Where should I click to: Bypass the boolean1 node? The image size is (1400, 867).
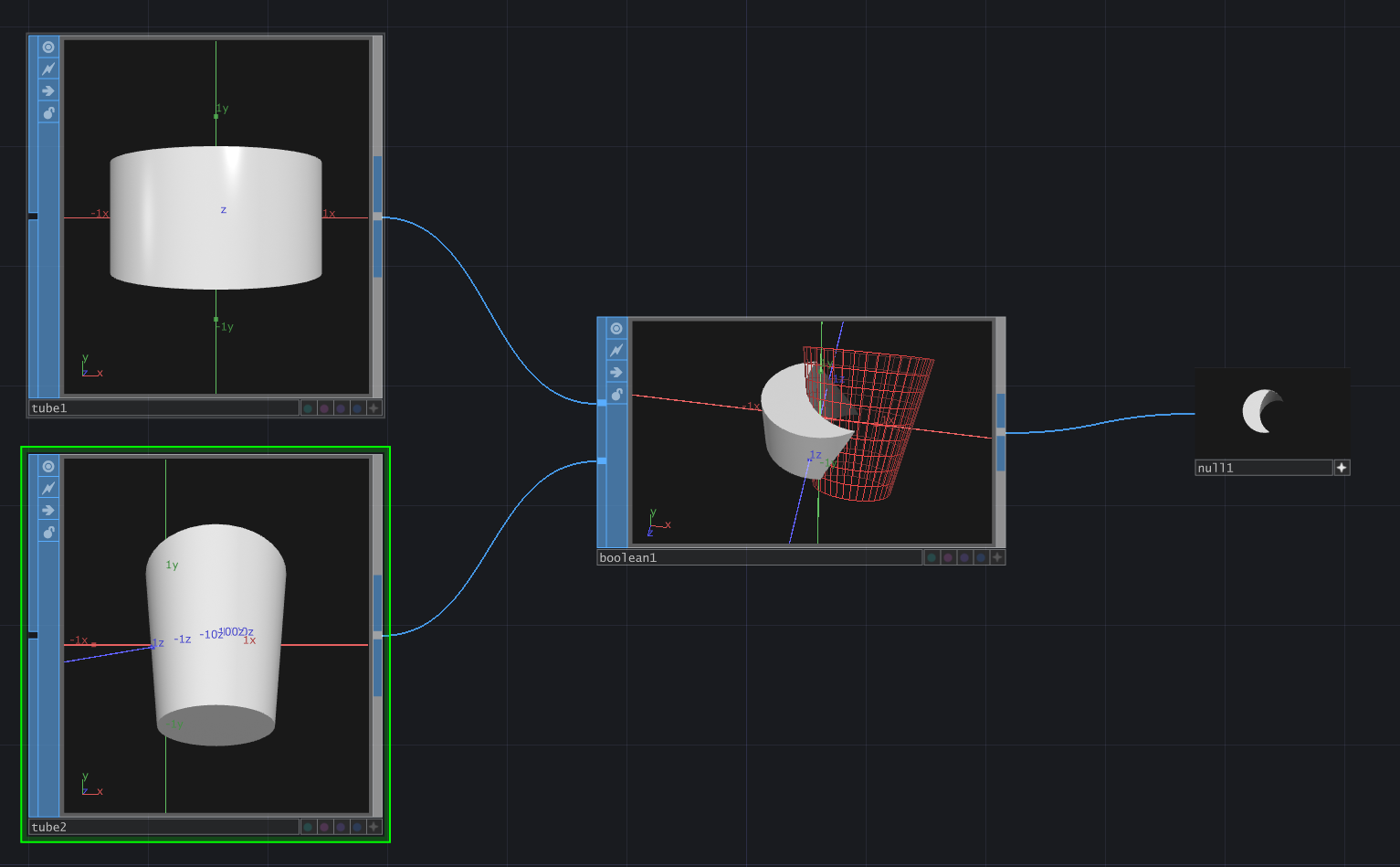tap(616, 373)
